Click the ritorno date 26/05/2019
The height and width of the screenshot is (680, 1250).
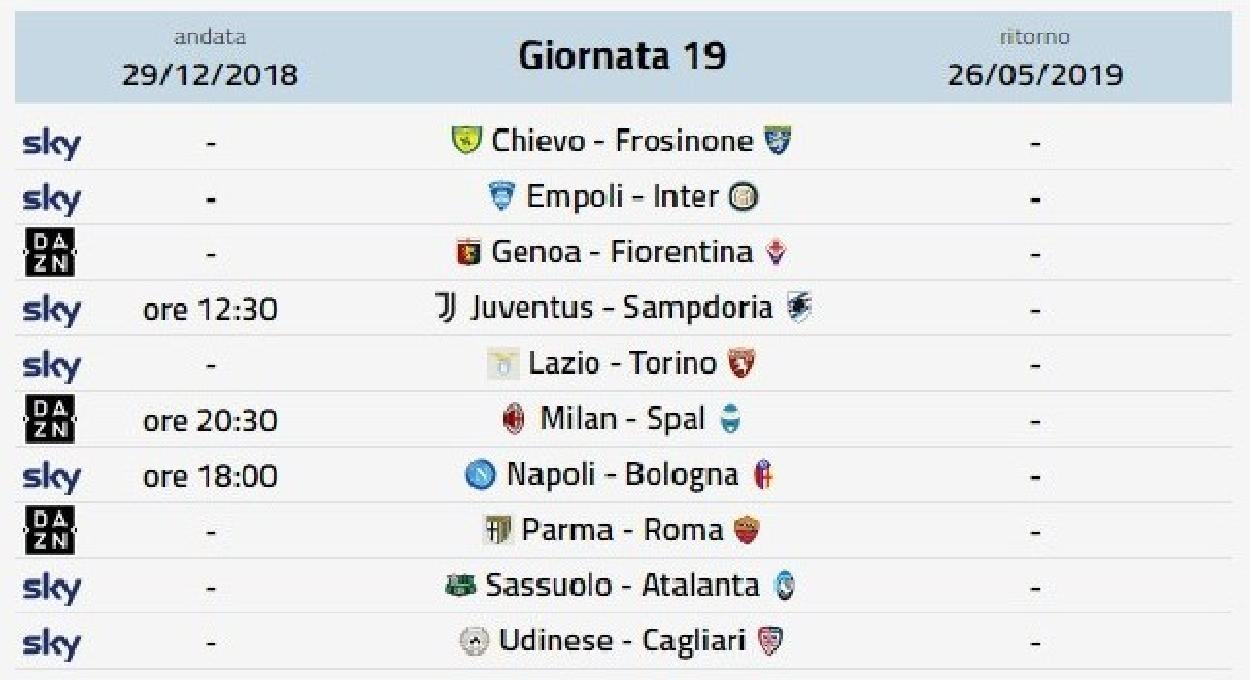[x=1035, y=75]
